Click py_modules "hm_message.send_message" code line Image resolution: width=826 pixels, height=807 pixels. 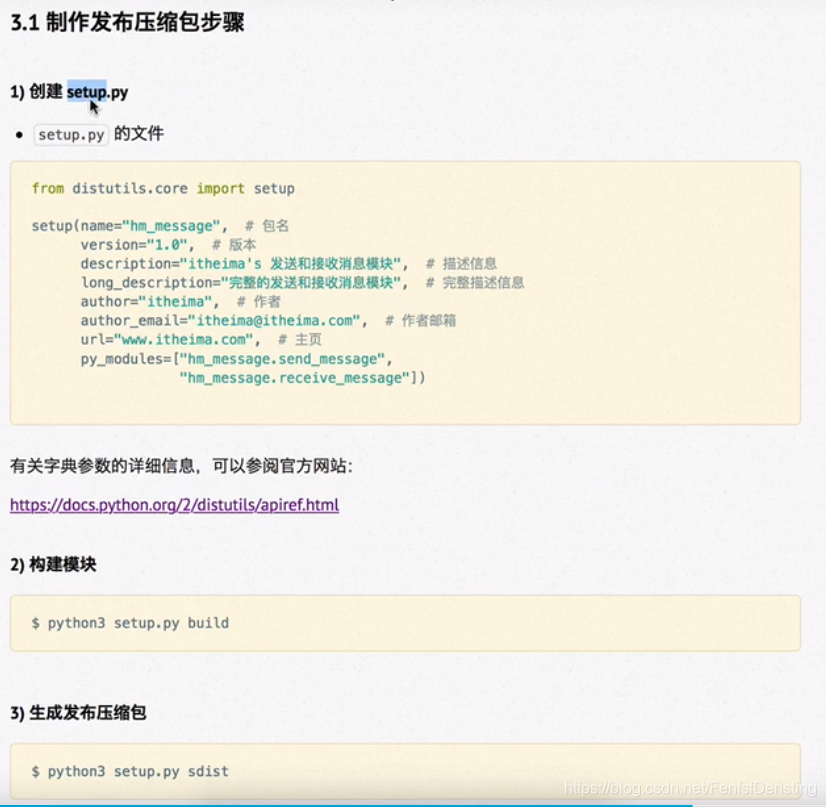coord(237,359)
